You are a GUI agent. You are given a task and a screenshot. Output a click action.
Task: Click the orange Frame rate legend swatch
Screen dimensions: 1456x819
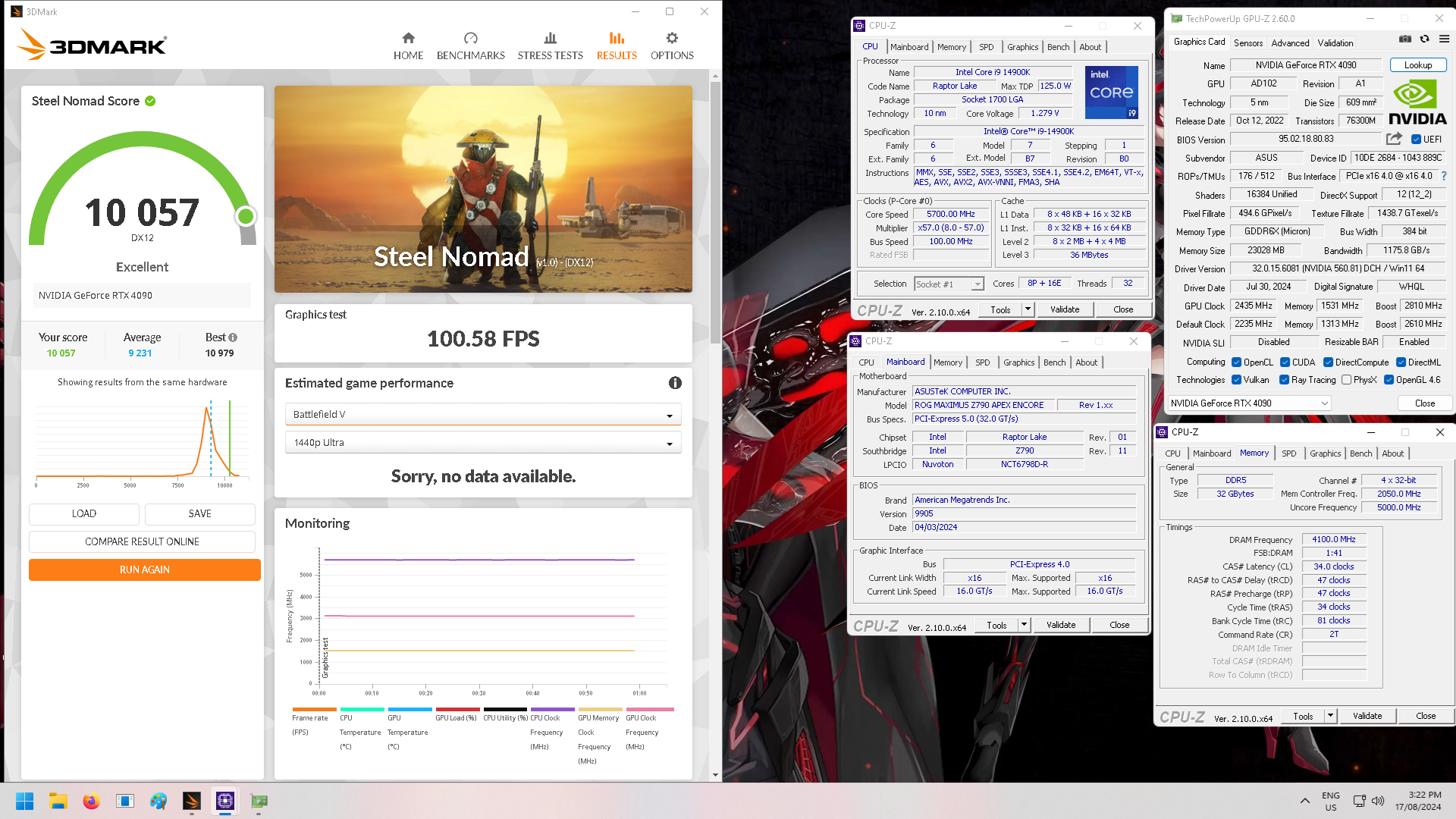coord(314,710)
